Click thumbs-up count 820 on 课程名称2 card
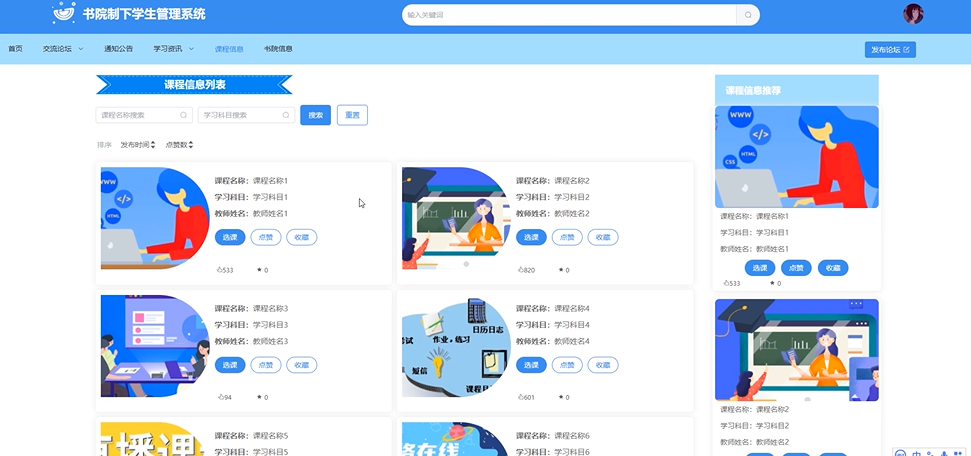Viewport: 971px width, 456px height. click(526, 270)
